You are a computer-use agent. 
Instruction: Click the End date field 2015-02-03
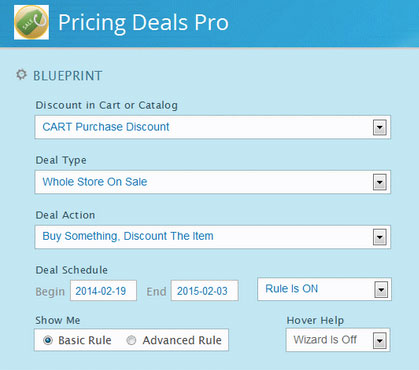[x=205, y=291]
